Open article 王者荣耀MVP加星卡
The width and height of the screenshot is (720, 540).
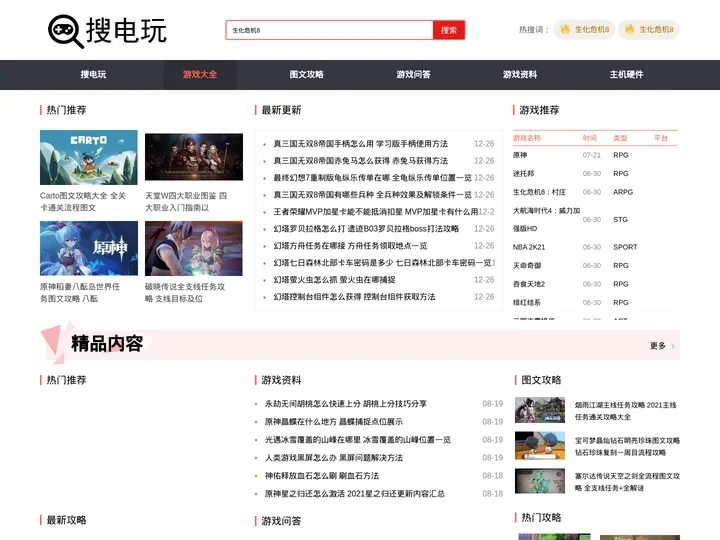376,212
